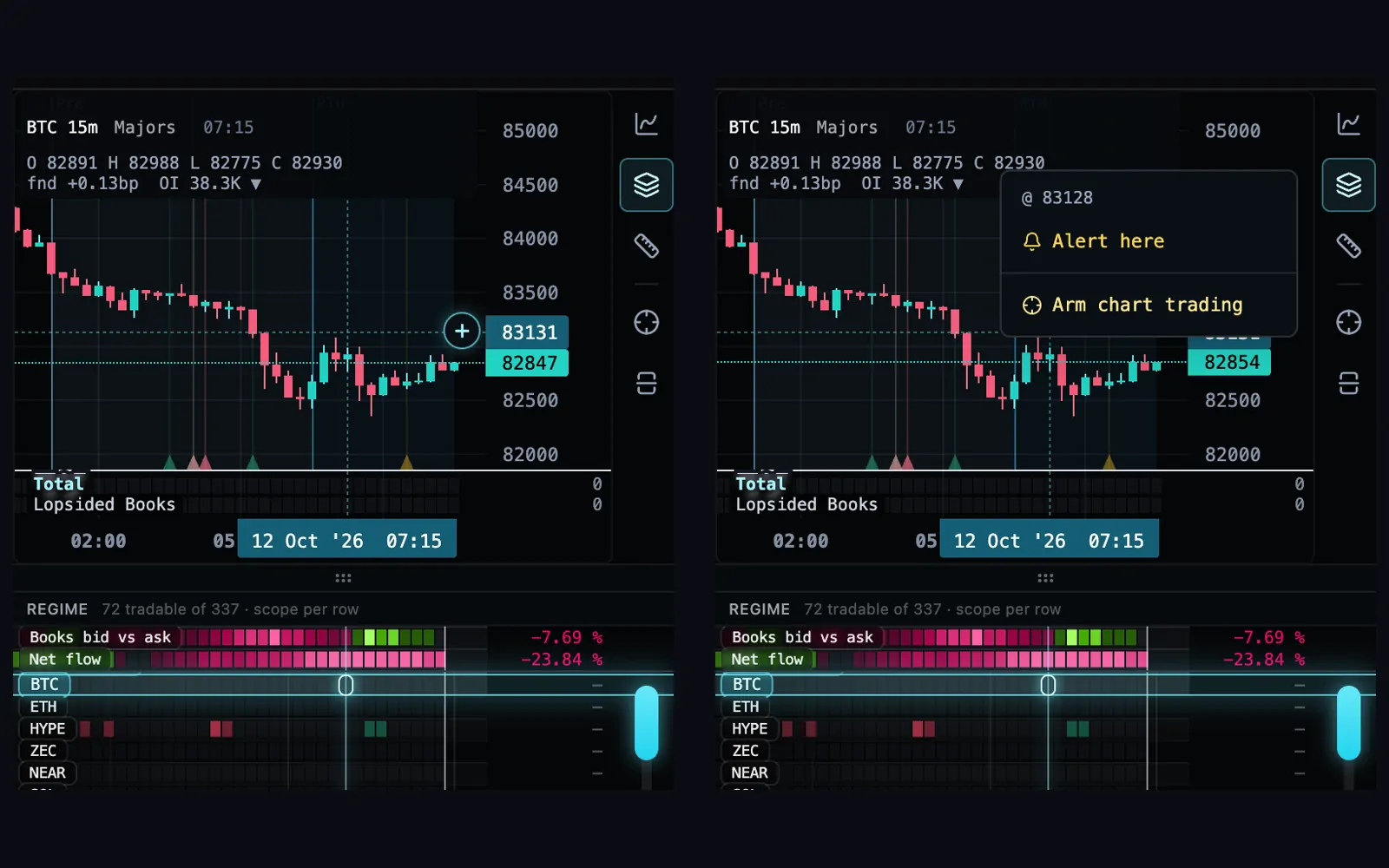1389x868 pixels.
Task: Grab right regime panel vertical scrollbar thumb
Action: [1349, 723]
